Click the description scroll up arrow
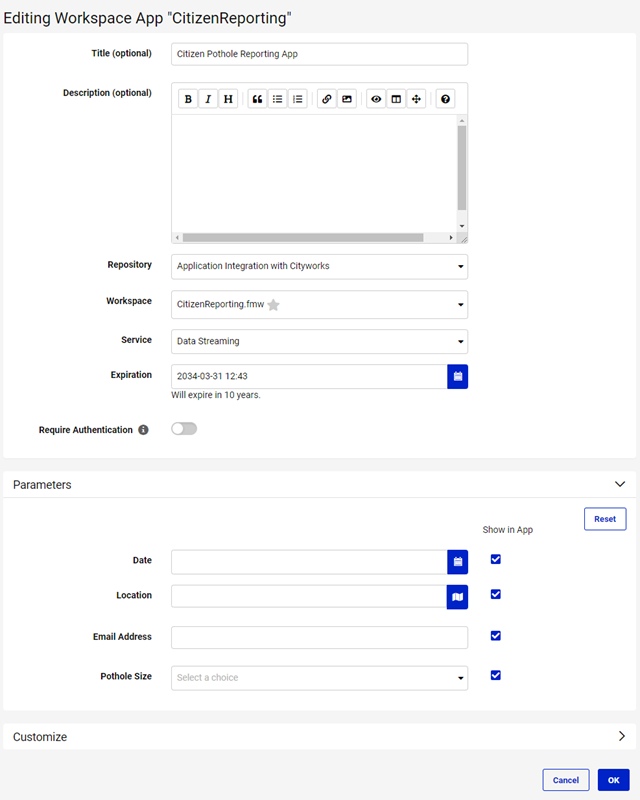 point(462,120)
